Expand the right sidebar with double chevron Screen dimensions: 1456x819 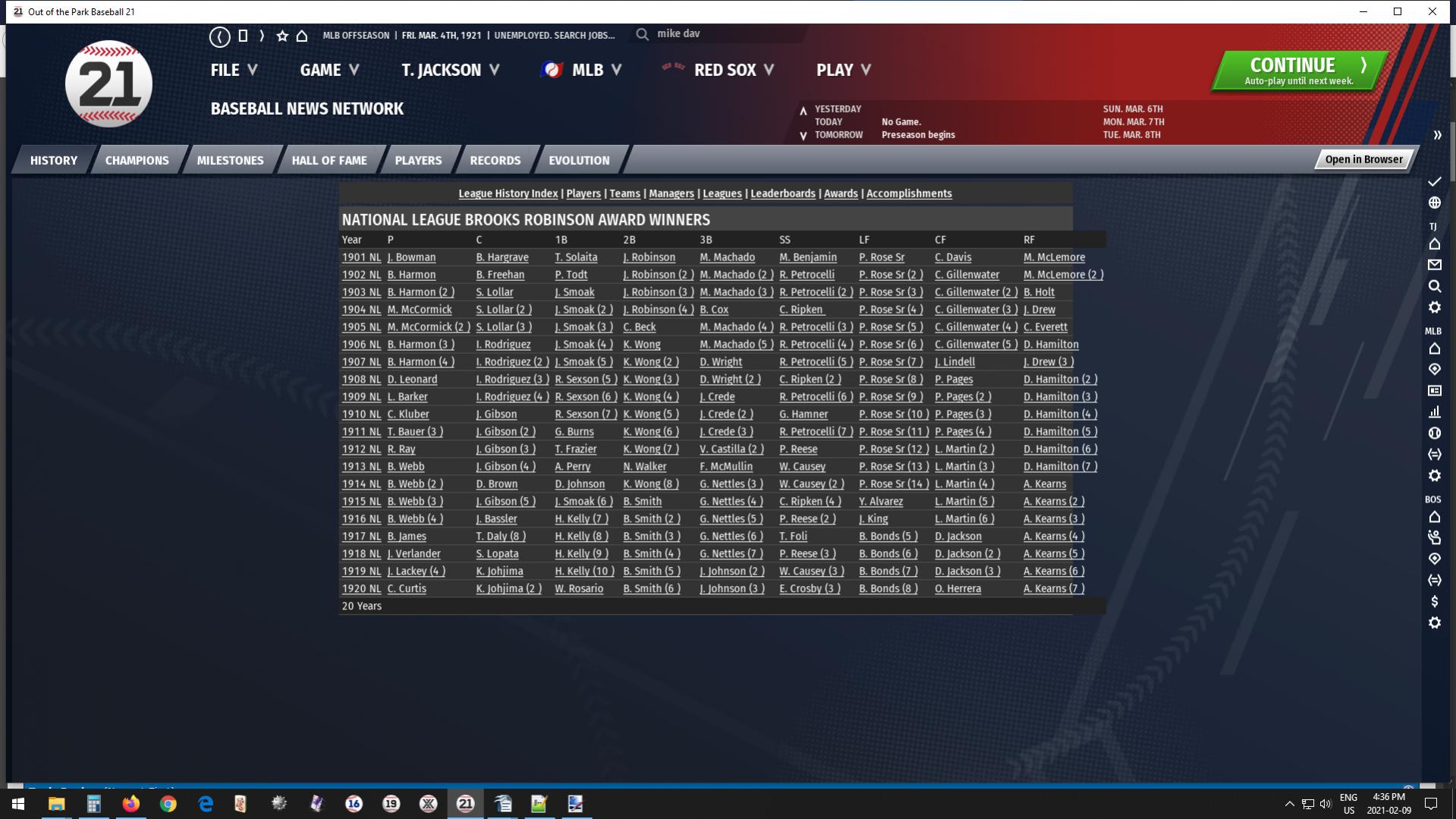pyautogui.click(x=1437, y=135)
